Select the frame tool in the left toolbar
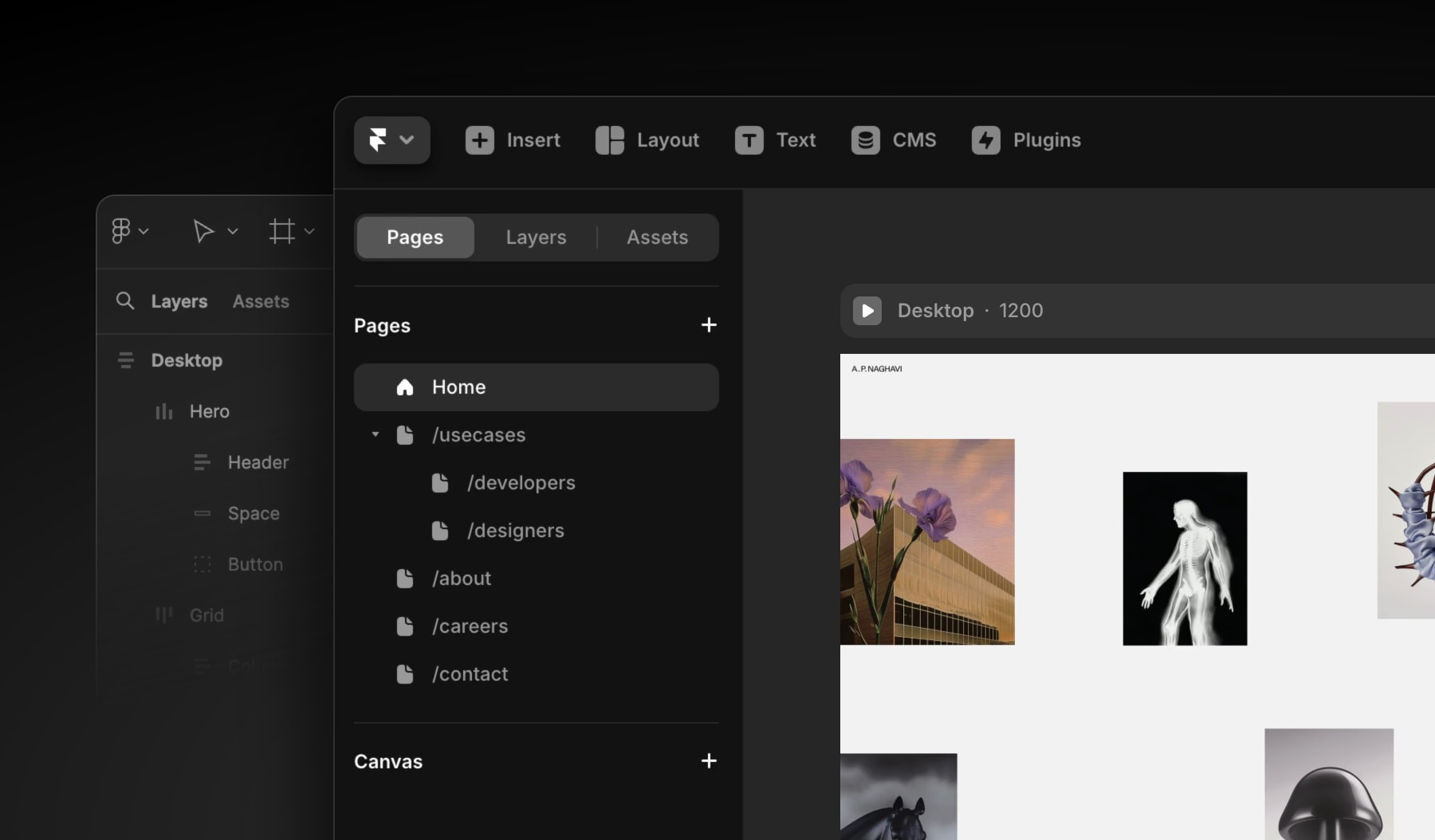 click(283, 231)
